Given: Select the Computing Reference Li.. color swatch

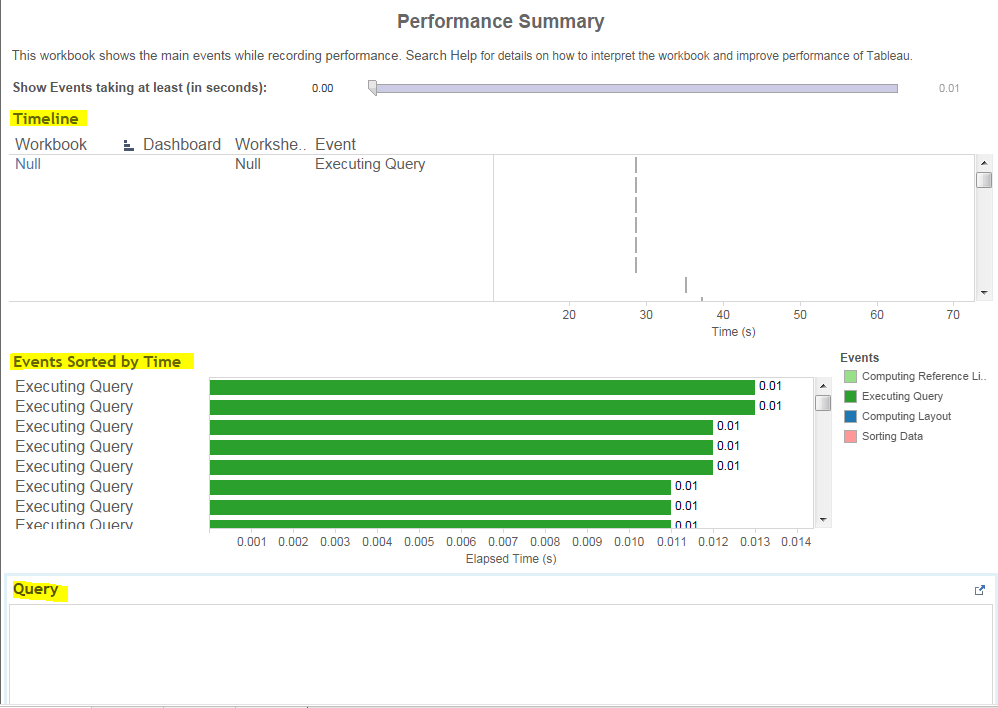Looking at the screenshot, I should (850, 376).
